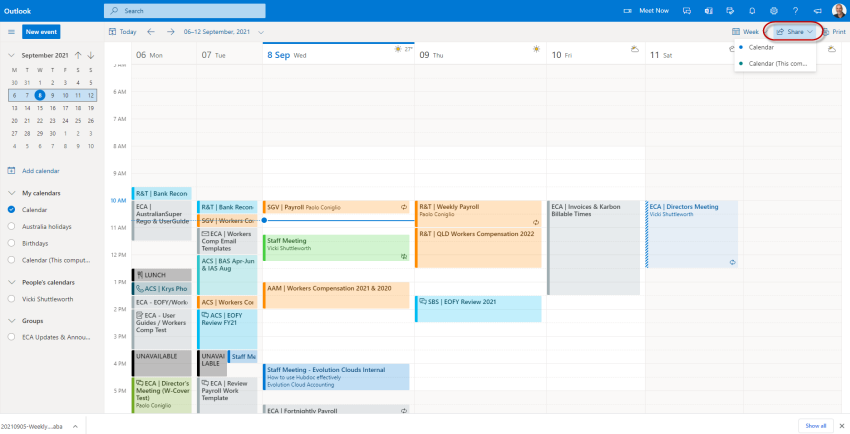Open the Staff Meeting event by Vicki Shuttleworth
This screenshot has width=850, height=434.
click(x=336, y=248)
